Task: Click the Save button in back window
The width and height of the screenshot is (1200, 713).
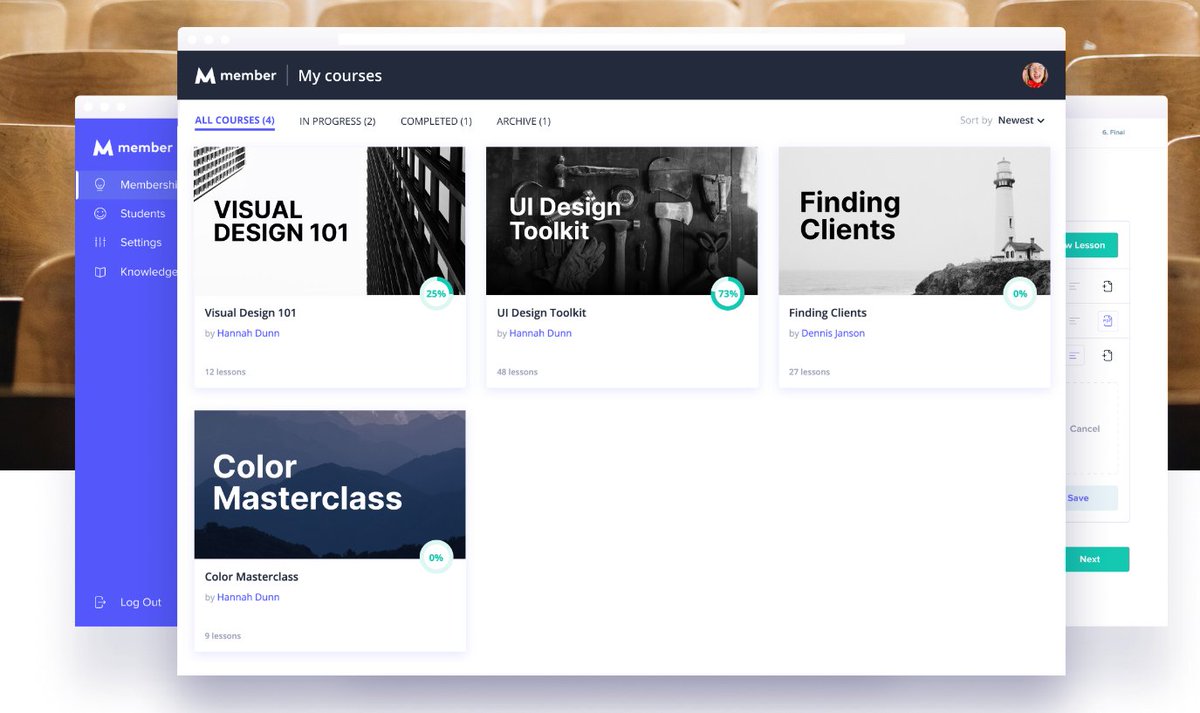Action: 1091,498
